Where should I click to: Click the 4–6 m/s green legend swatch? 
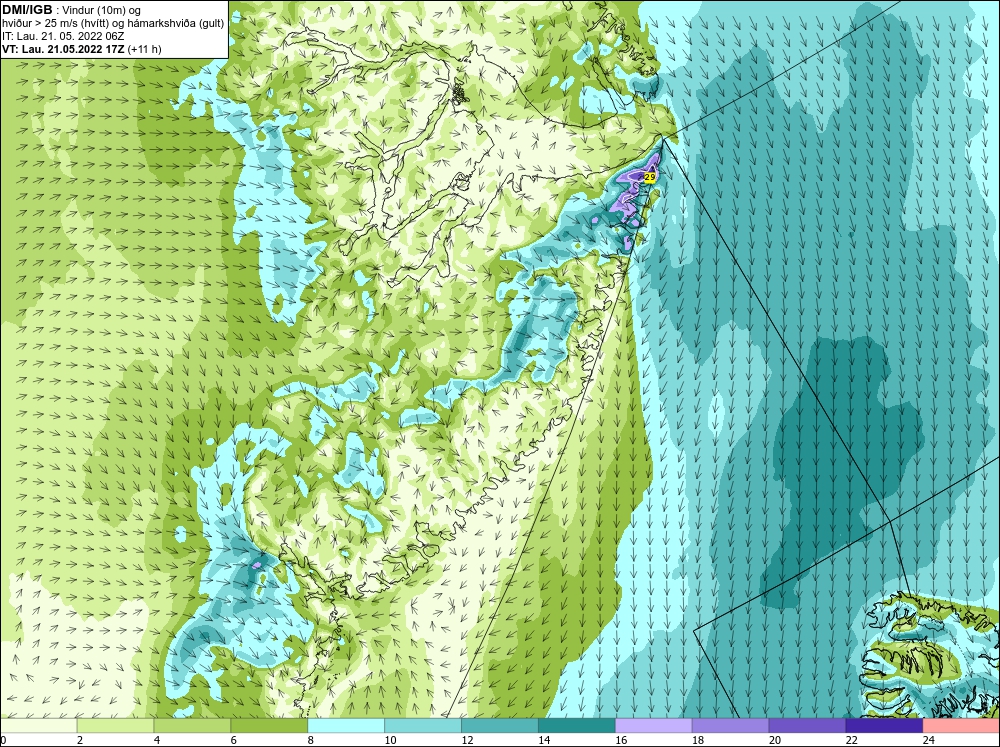pyautogui.click(x=192, y=725)
